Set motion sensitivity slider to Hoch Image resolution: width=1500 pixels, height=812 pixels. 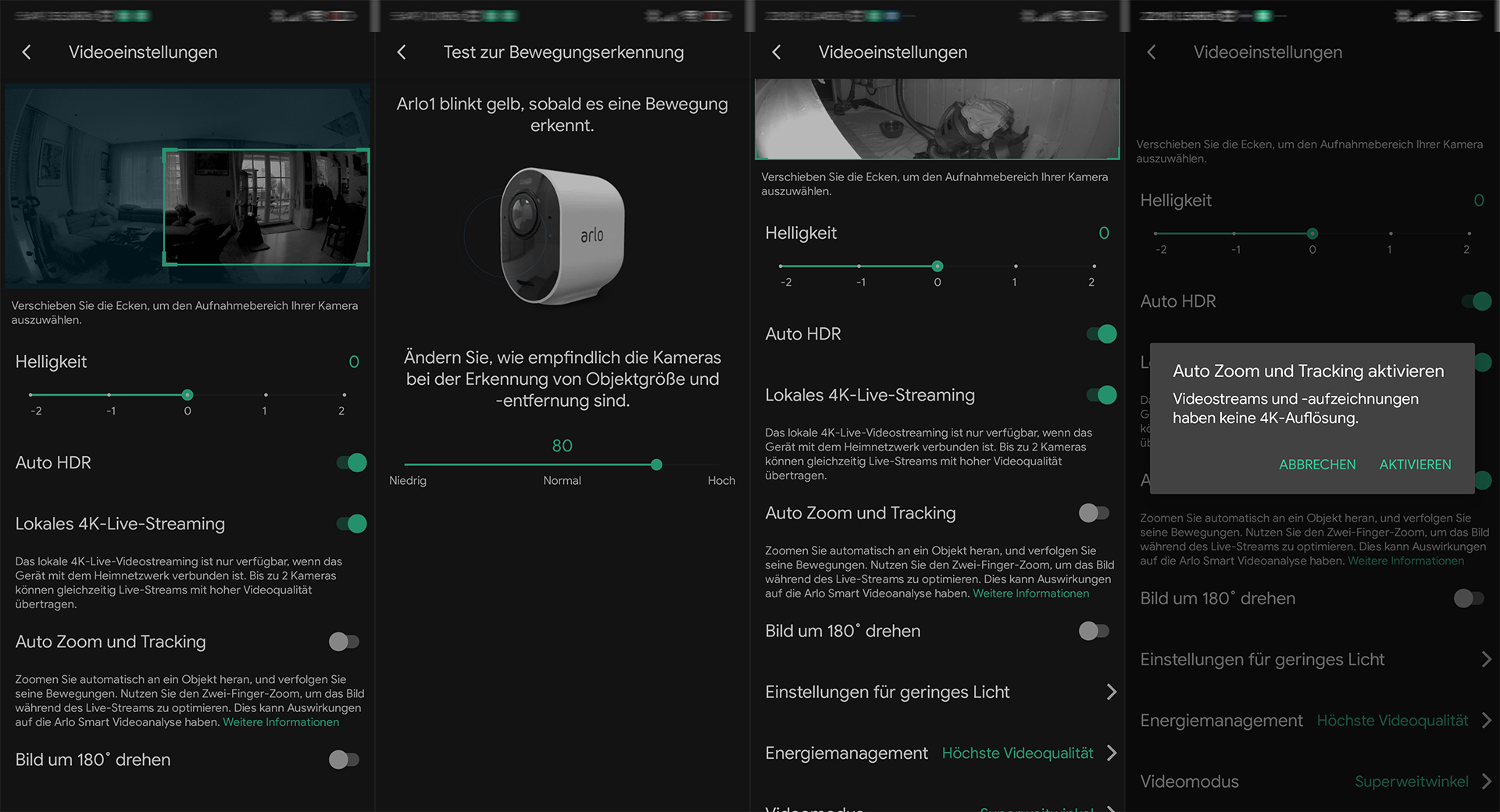click(x=720, y=465)
